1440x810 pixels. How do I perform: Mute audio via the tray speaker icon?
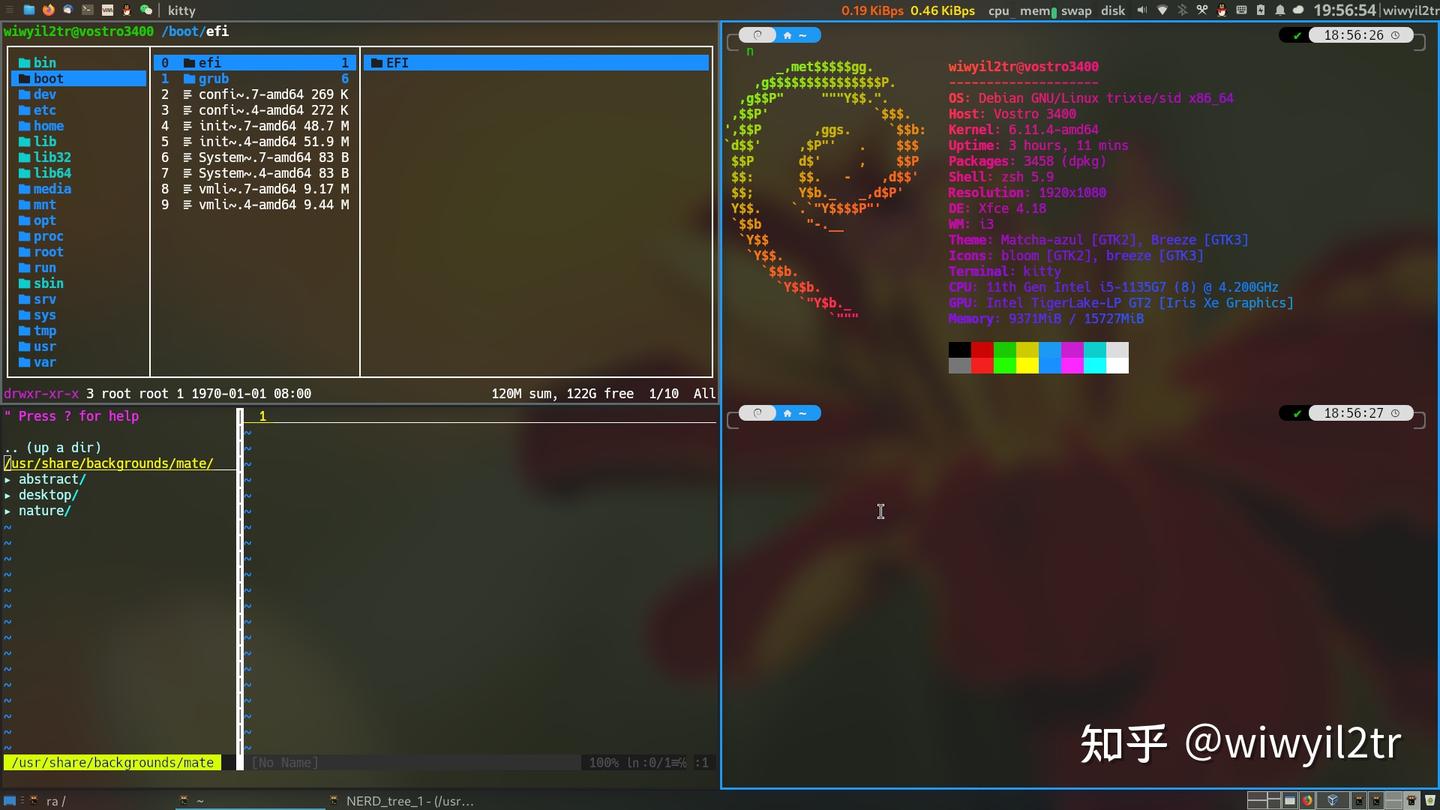tap(1142, 9)
